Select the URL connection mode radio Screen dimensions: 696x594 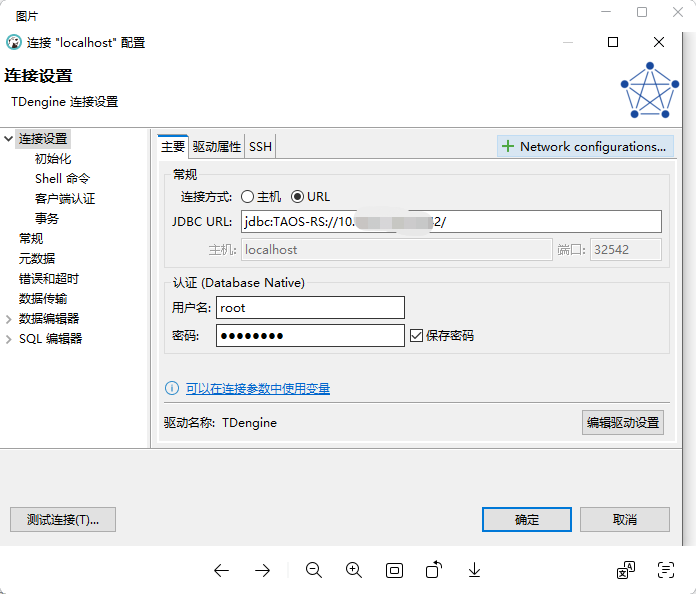297,197
